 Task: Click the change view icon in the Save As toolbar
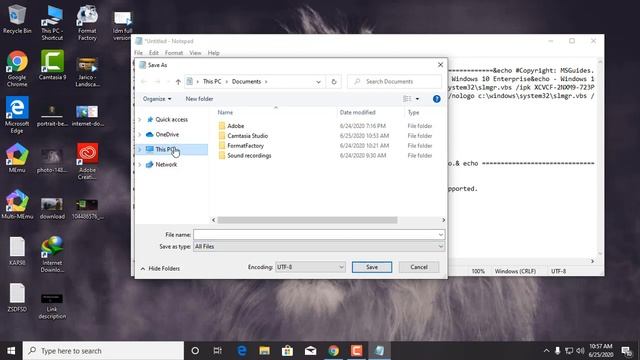(x=407, y=99)
